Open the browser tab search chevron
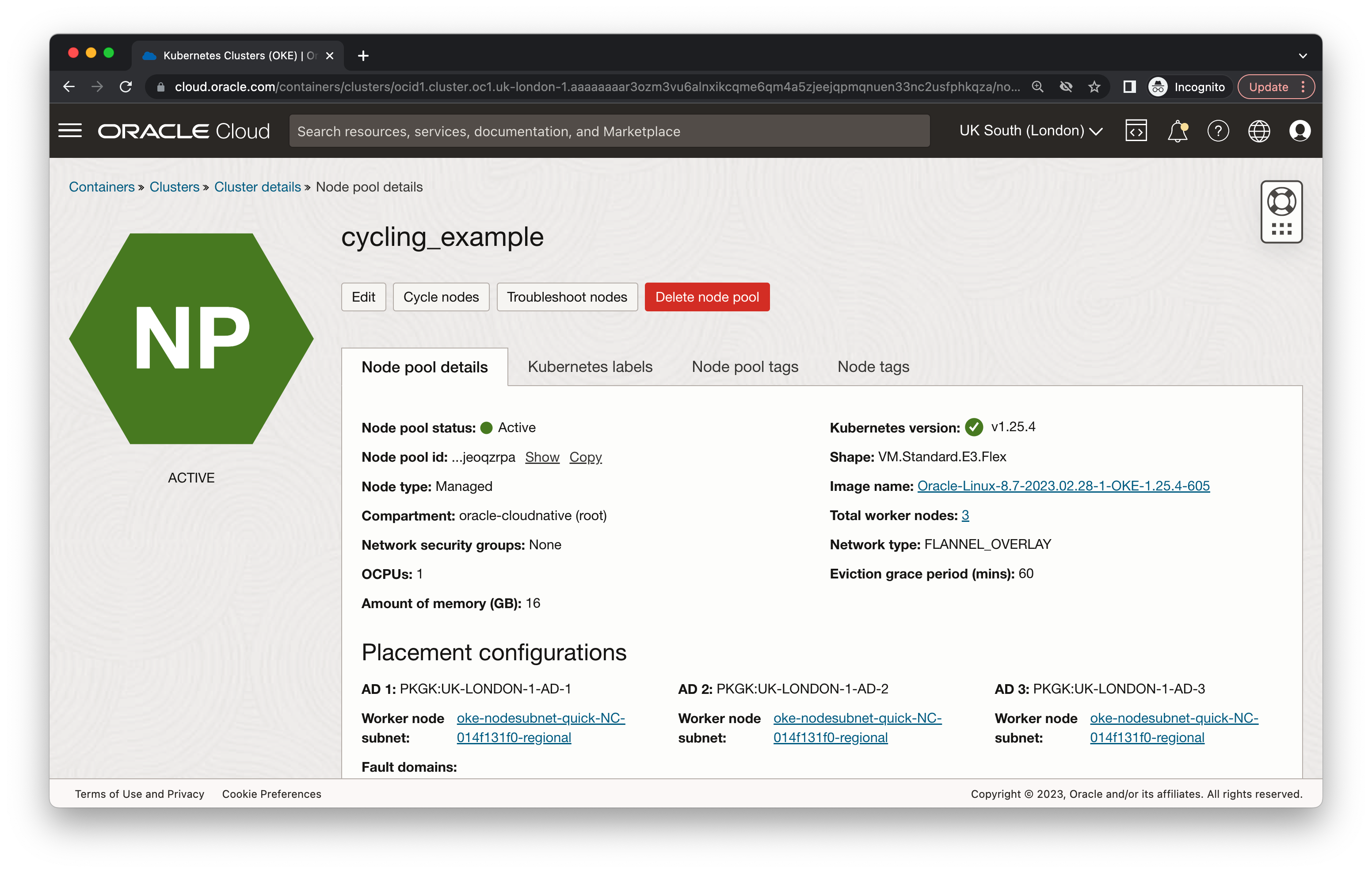Image resolution: width=1372 pixels, height=873 pixels. [1303, 55]
